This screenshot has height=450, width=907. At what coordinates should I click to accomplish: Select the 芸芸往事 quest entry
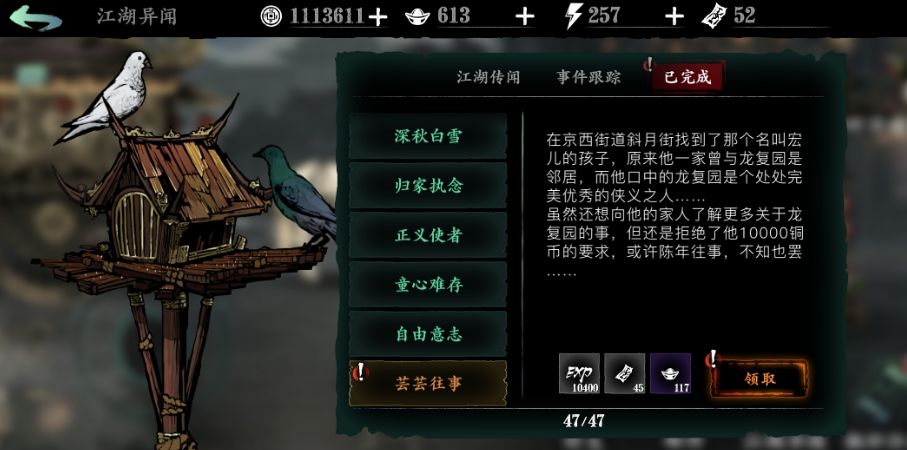click(428, 383)
